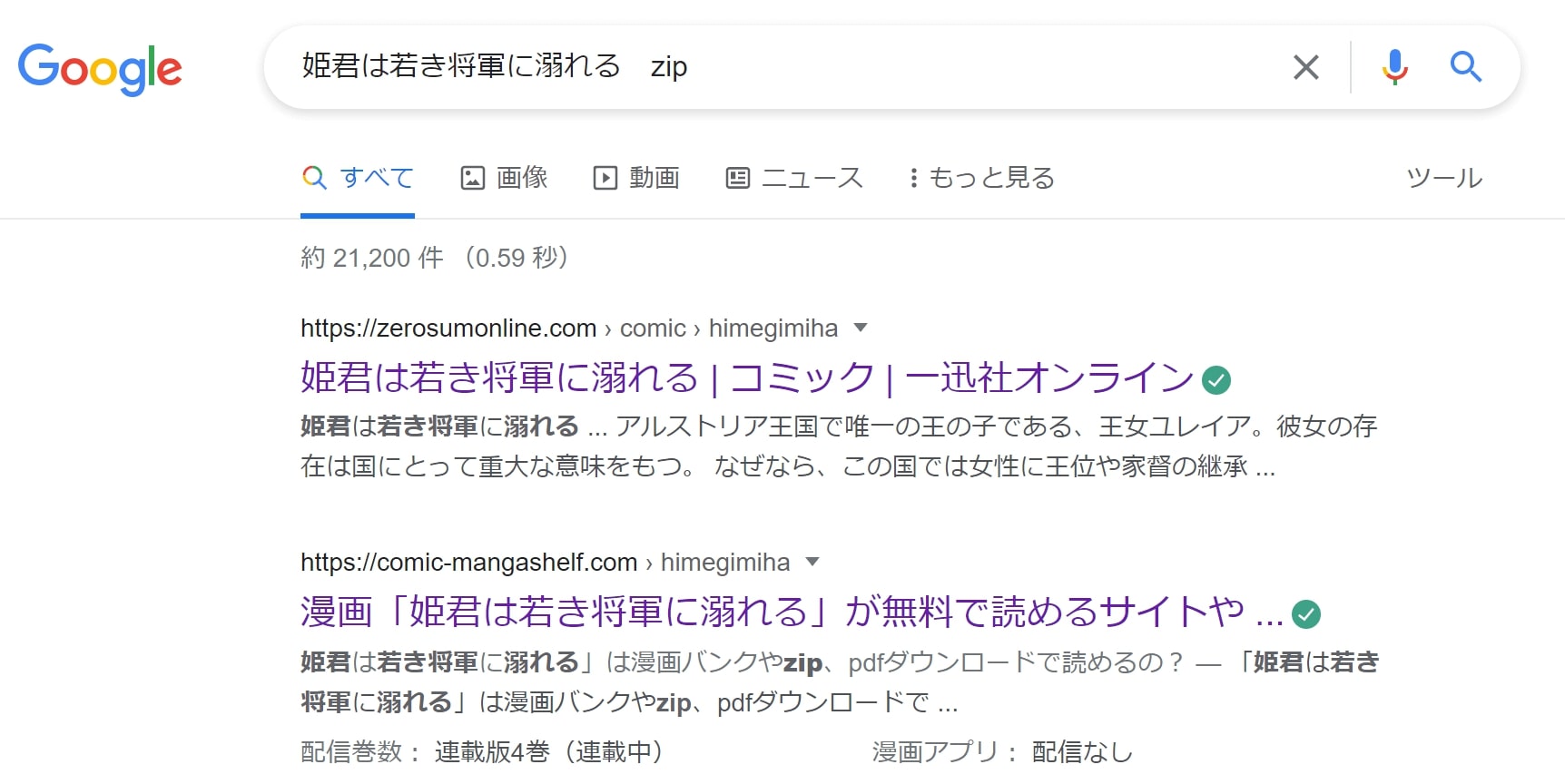Viewport: 1565px width, 784px height.
Task: Open the ツール options
Action: click(x=1444, y=178)
